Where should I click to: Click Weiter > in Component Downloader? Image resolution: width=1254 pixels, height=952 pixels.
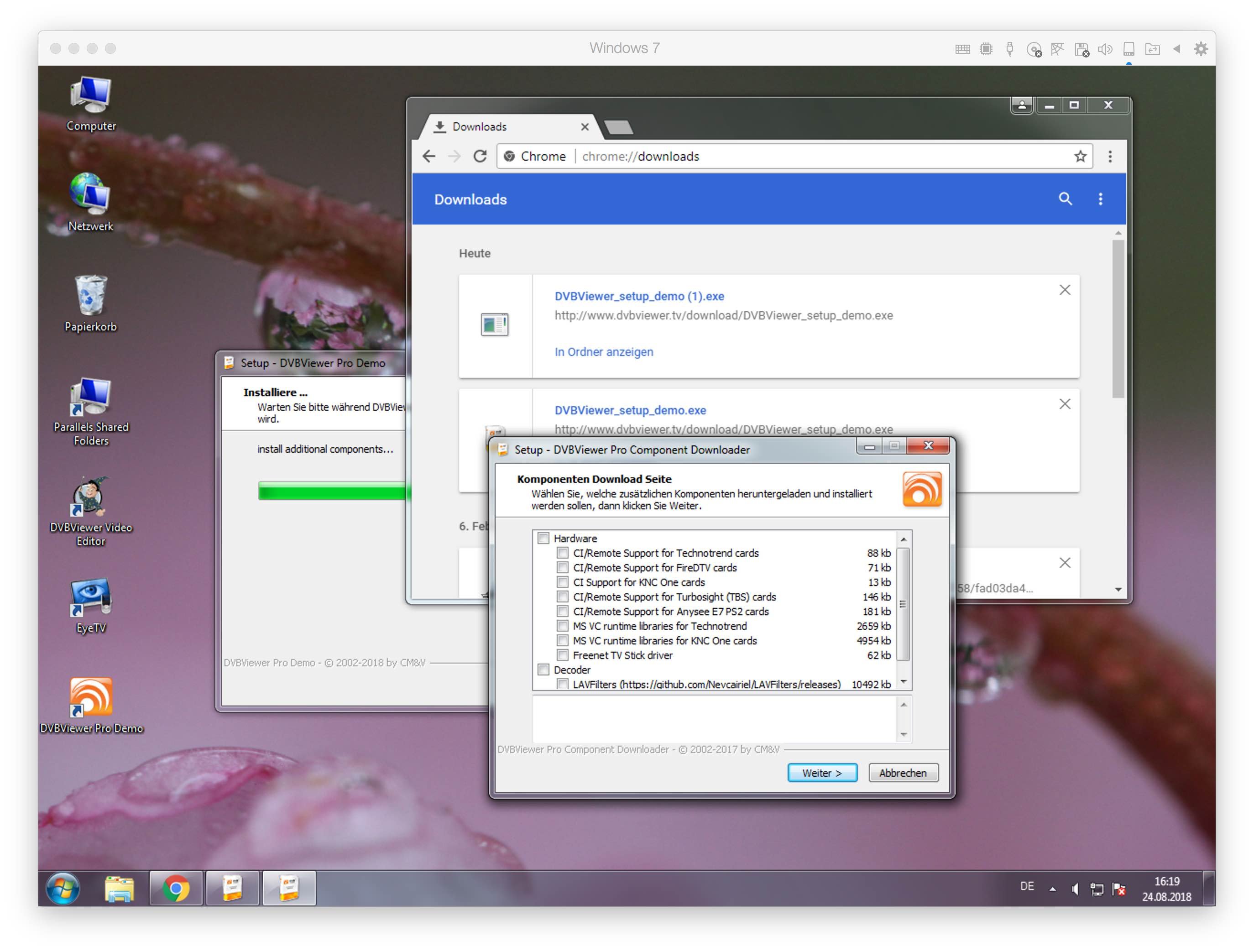(822, 773)
